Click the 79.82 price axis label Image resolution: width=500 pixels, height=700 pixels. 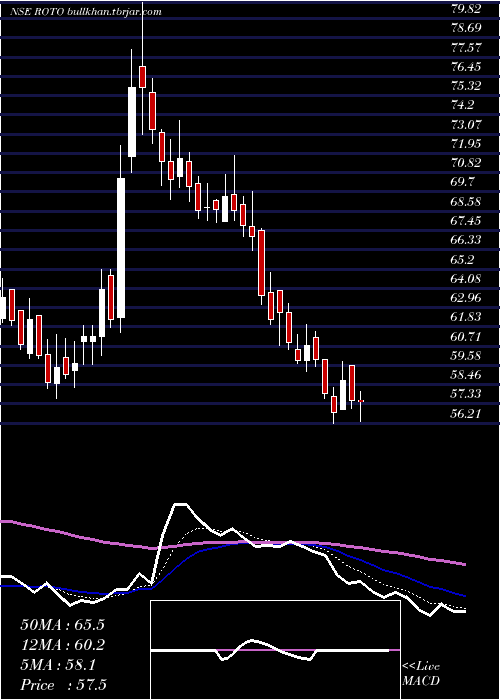(467, 9)
